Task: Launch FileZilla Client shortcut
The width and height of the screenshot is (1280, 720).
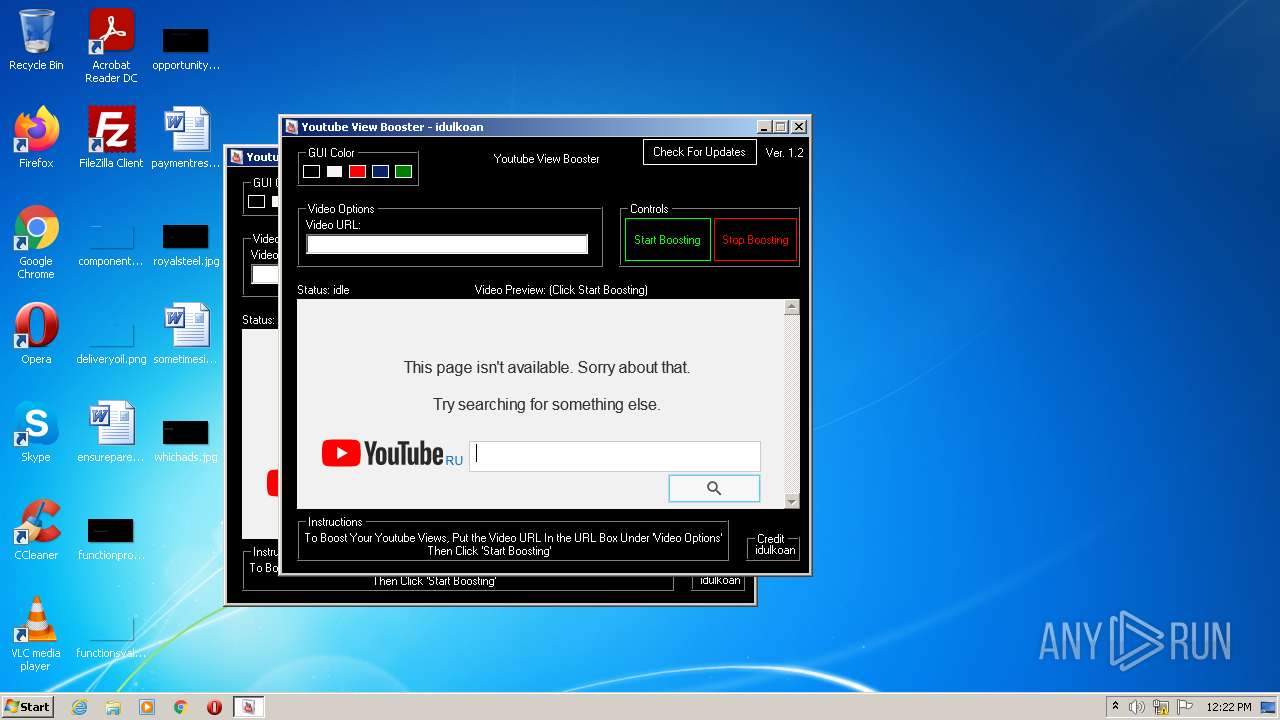Action: [111, 138]
